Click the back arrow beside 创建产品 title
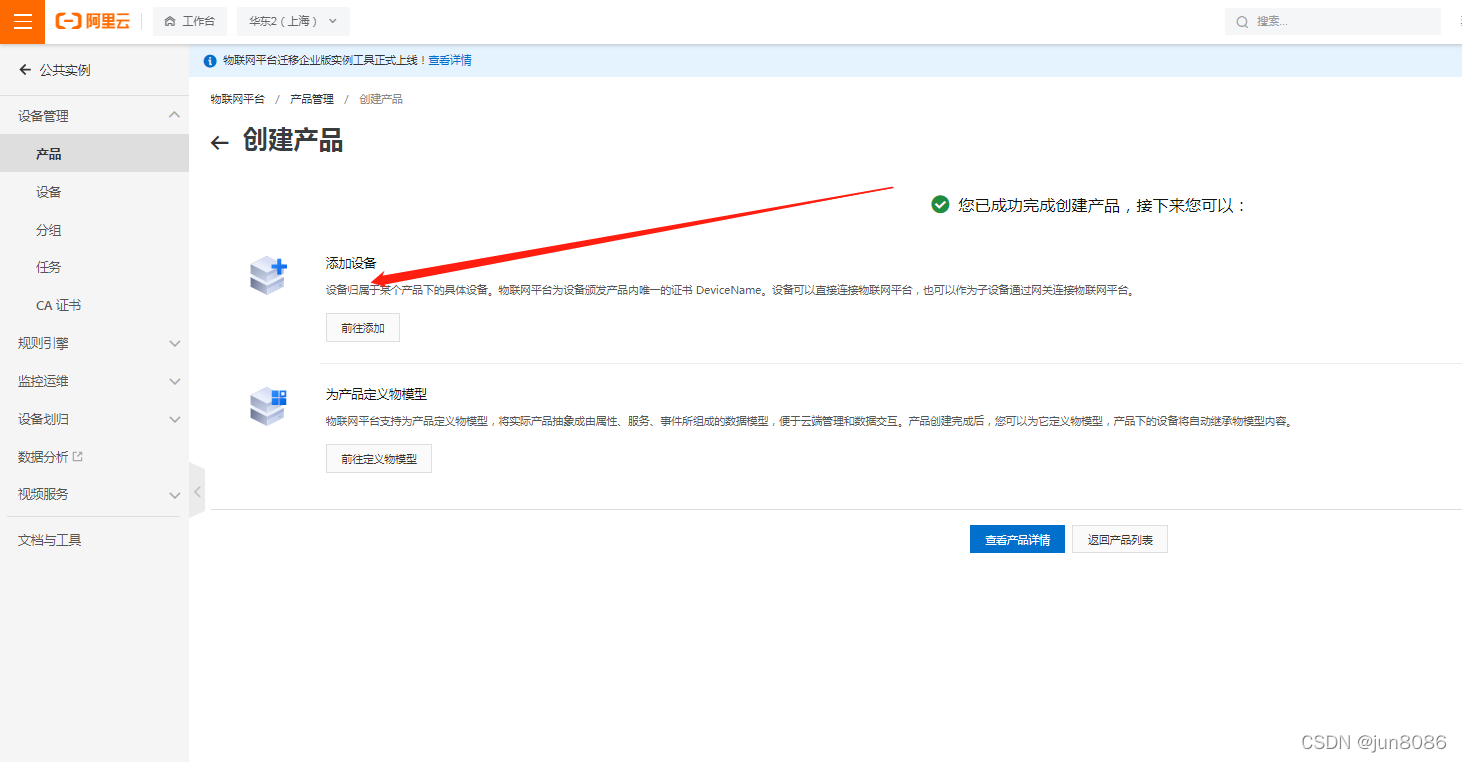The height and width of the screenshot is (762, 1462). point(219,142)
